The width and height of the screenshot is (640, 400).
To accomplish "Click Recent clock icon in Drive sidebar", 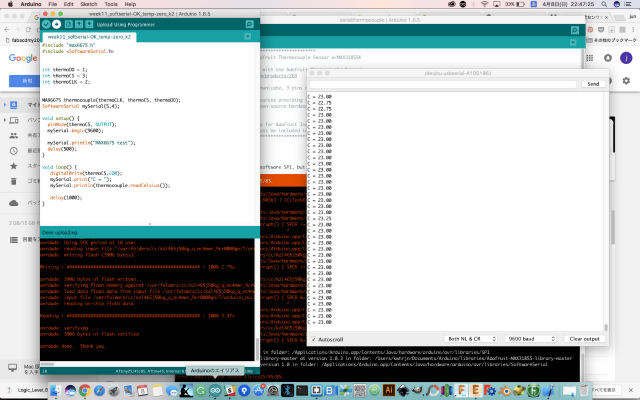I will 14,151.
